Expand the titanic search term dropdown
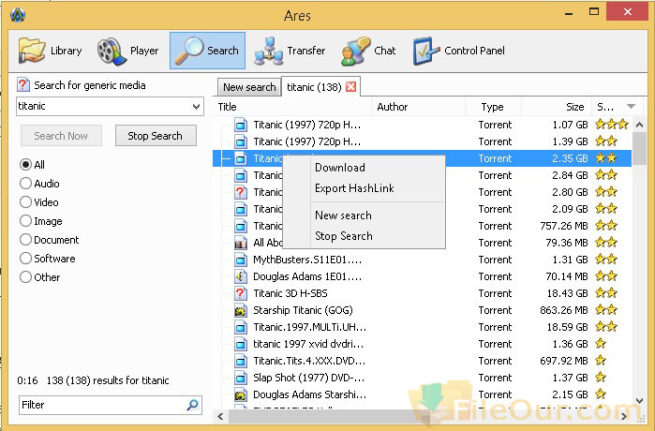Viewport: 655px width, 431px height. point(196,106)
